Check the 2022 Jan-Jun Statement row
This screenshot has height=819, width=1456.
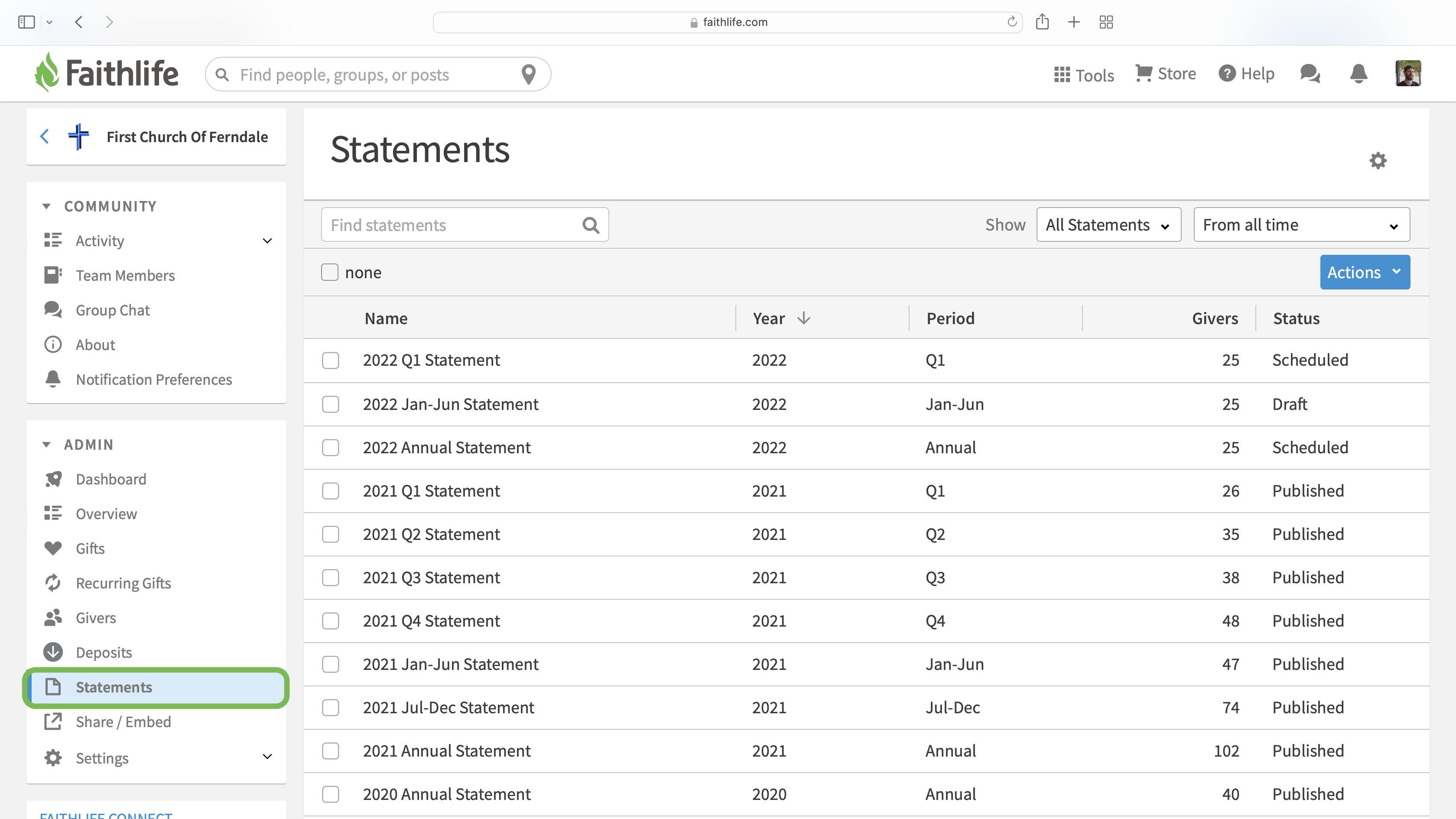tap(330, 404)
